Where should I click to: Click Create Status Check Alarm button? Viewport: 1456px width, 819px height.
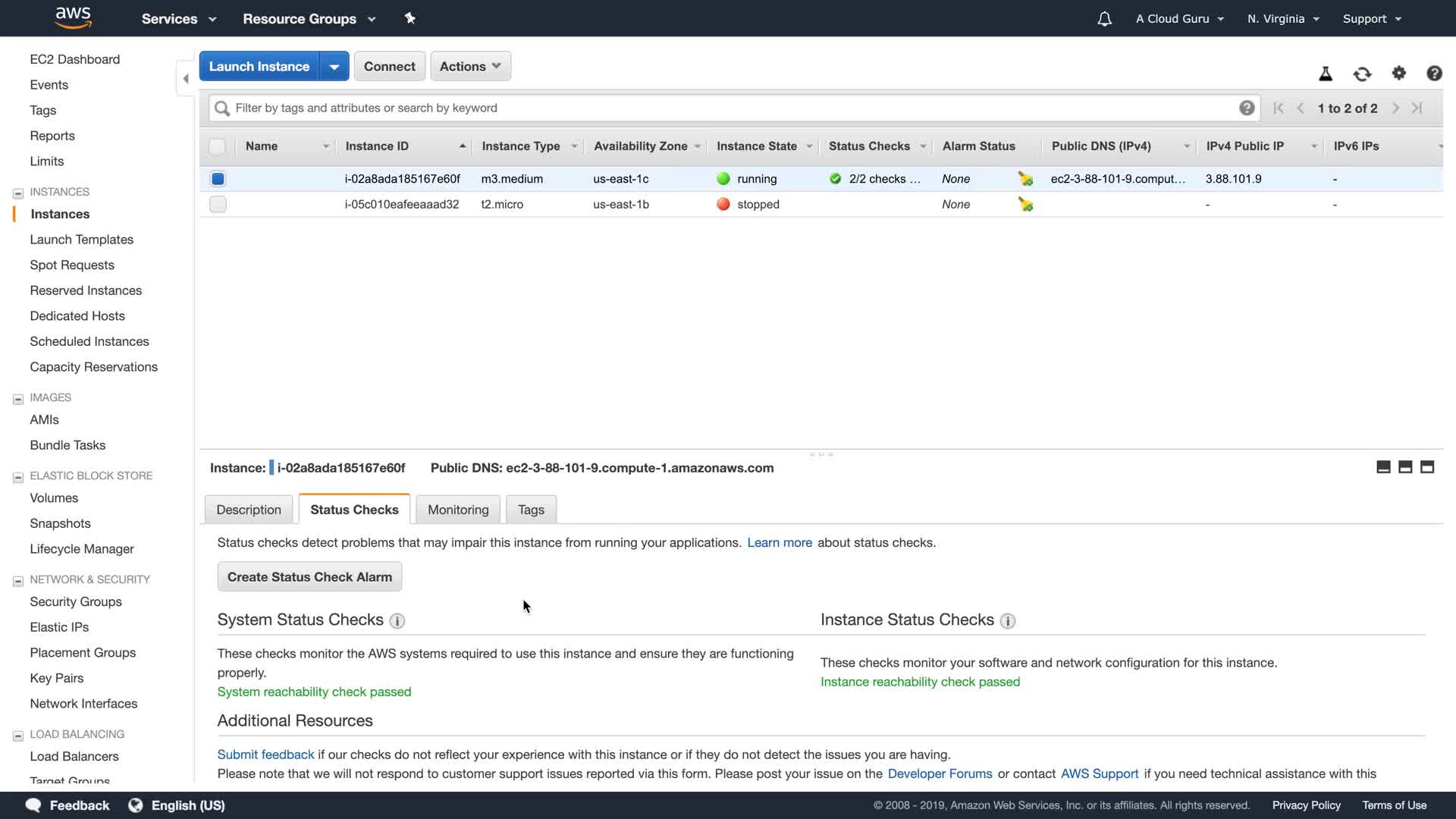coord(309,577)
